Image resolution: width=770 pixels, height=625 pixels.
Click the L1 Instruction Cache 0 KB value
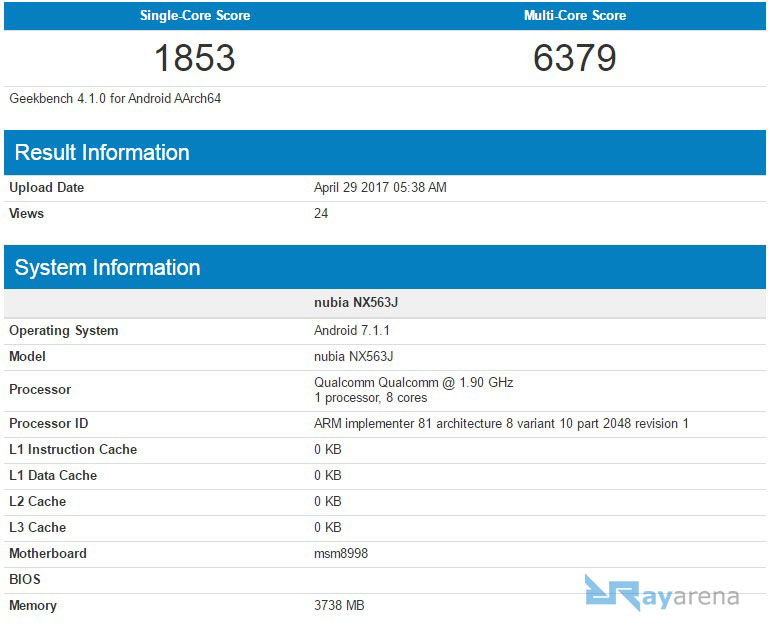[328, 450]
